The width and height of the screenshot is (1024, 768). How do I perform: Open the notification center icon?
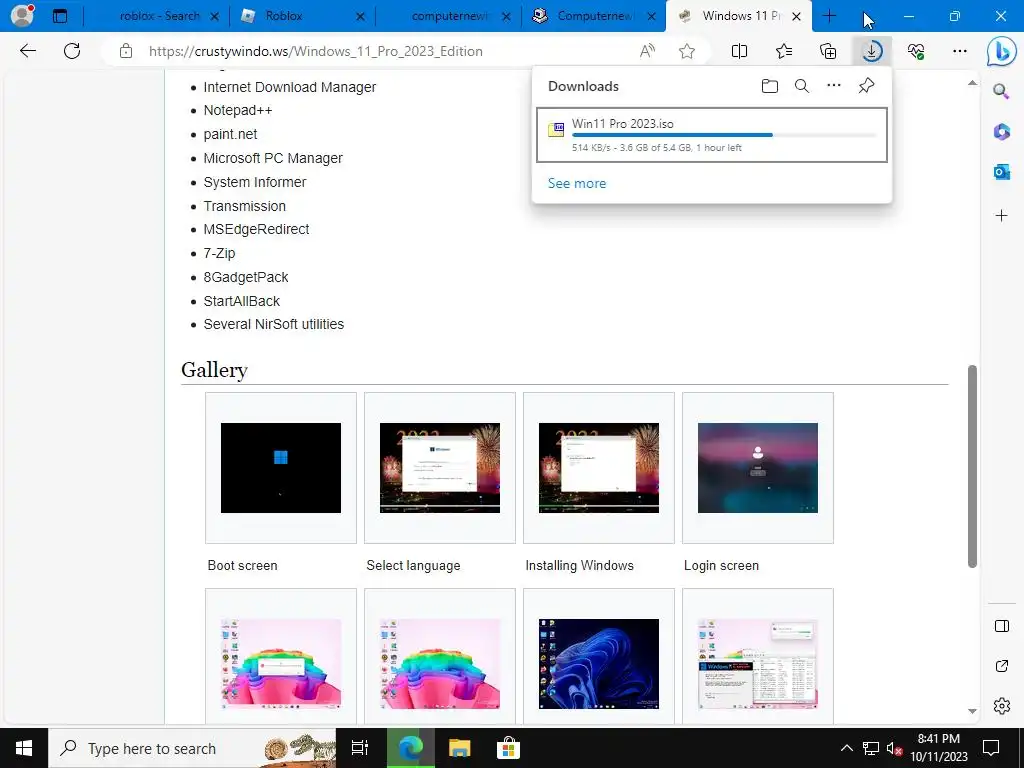pyautogui.click(x=991, y=748)
